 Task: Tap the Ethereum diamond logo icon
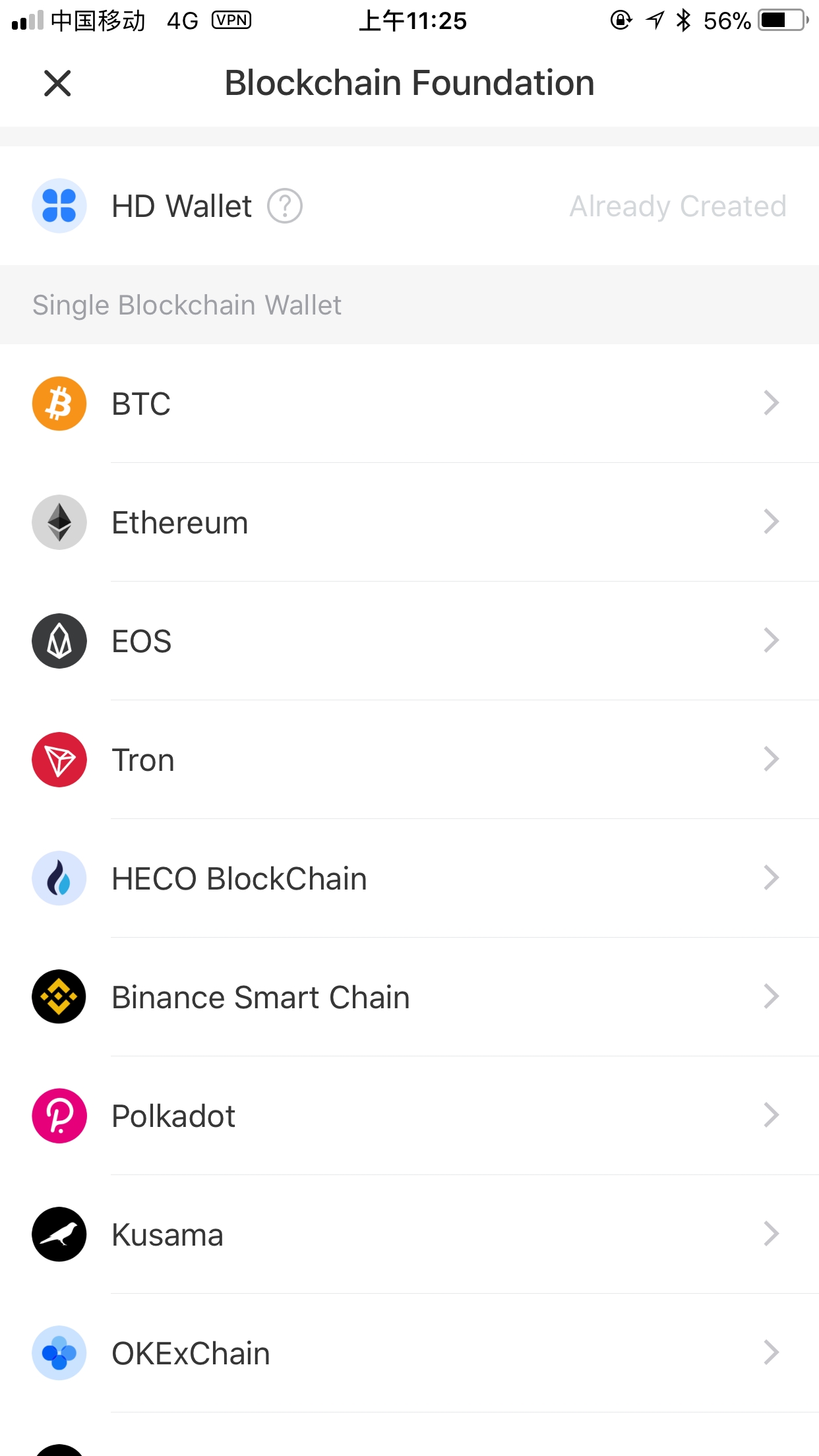(x=59, y=522)
